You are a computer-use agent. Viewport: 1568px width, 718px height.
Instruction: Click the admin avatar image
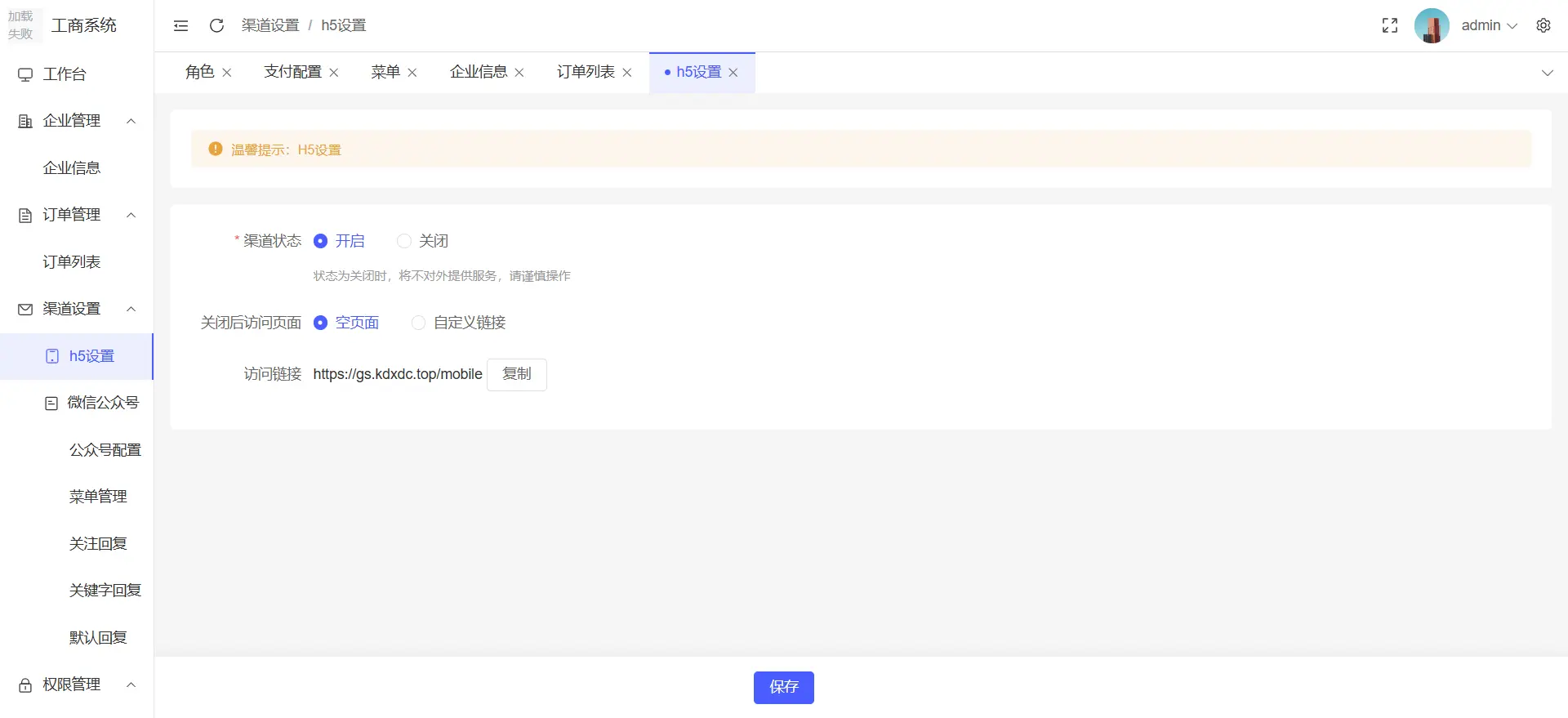(x=1432, y=25)
